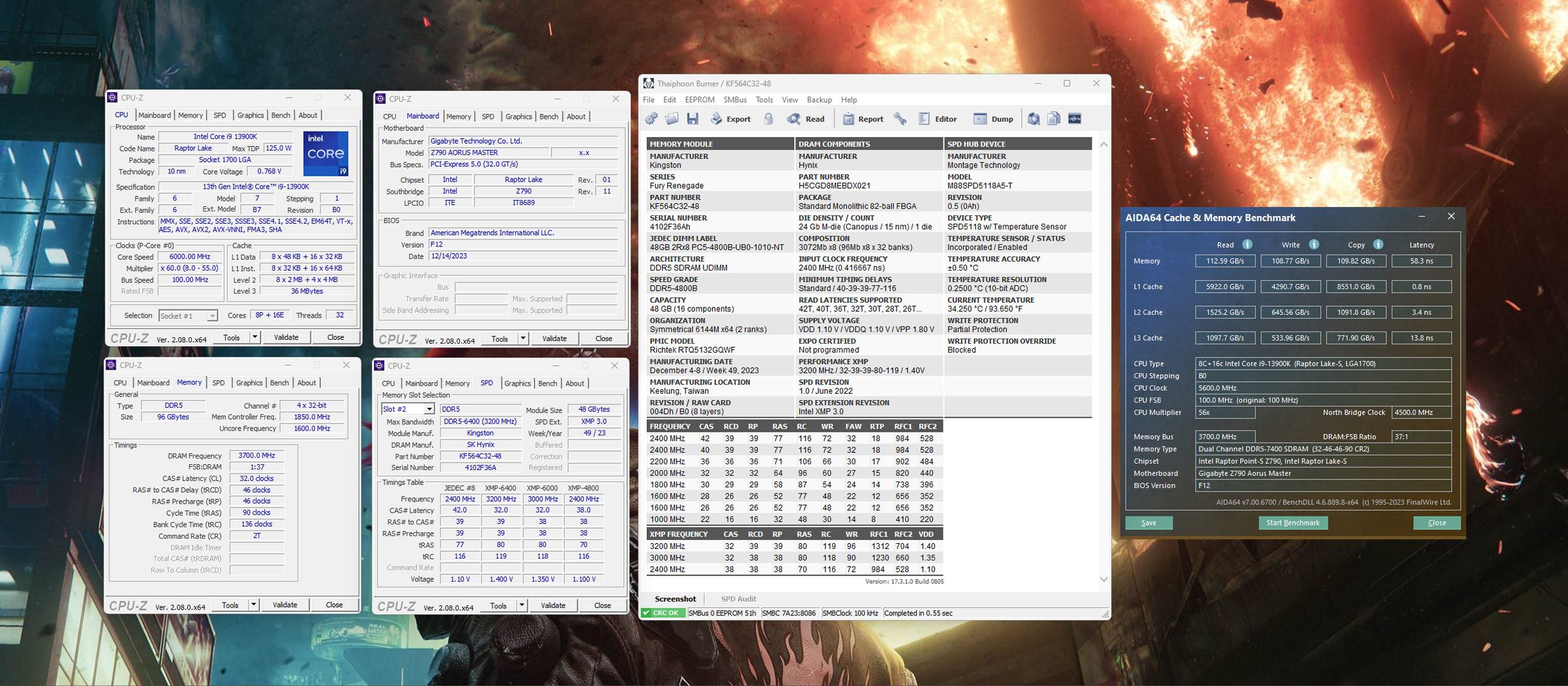Click the wrench tool icon in Thaiphoon Burner

click(900, 119)
